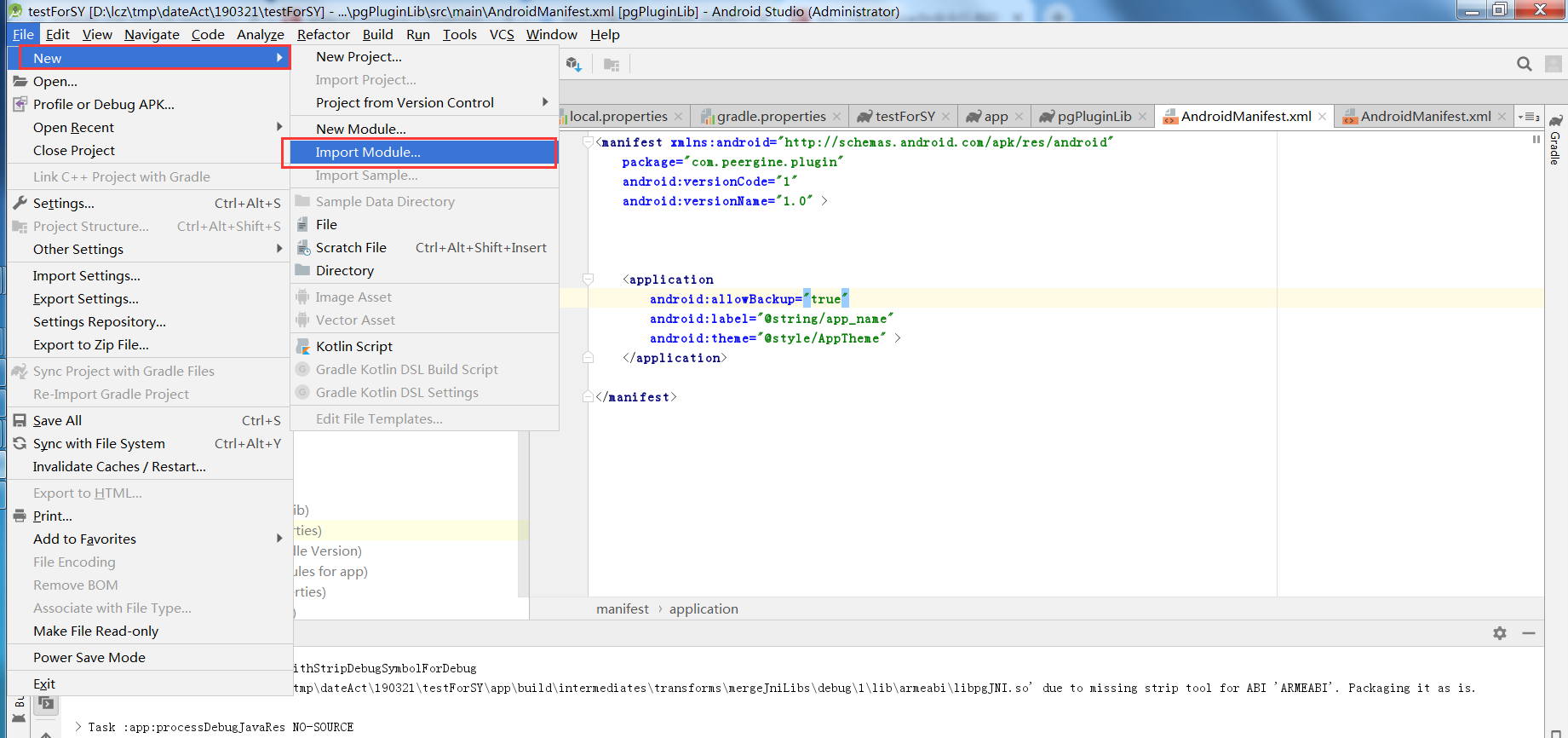The height and width of the screenshot is (738, 1568).
Task: Click the SDK Manager download icon in the toolbar
Action: 574,64
